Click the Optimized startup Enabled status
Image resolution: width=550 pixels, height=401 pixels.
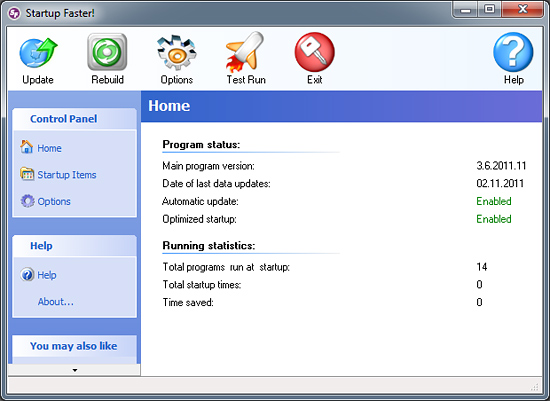click(494, 219)
